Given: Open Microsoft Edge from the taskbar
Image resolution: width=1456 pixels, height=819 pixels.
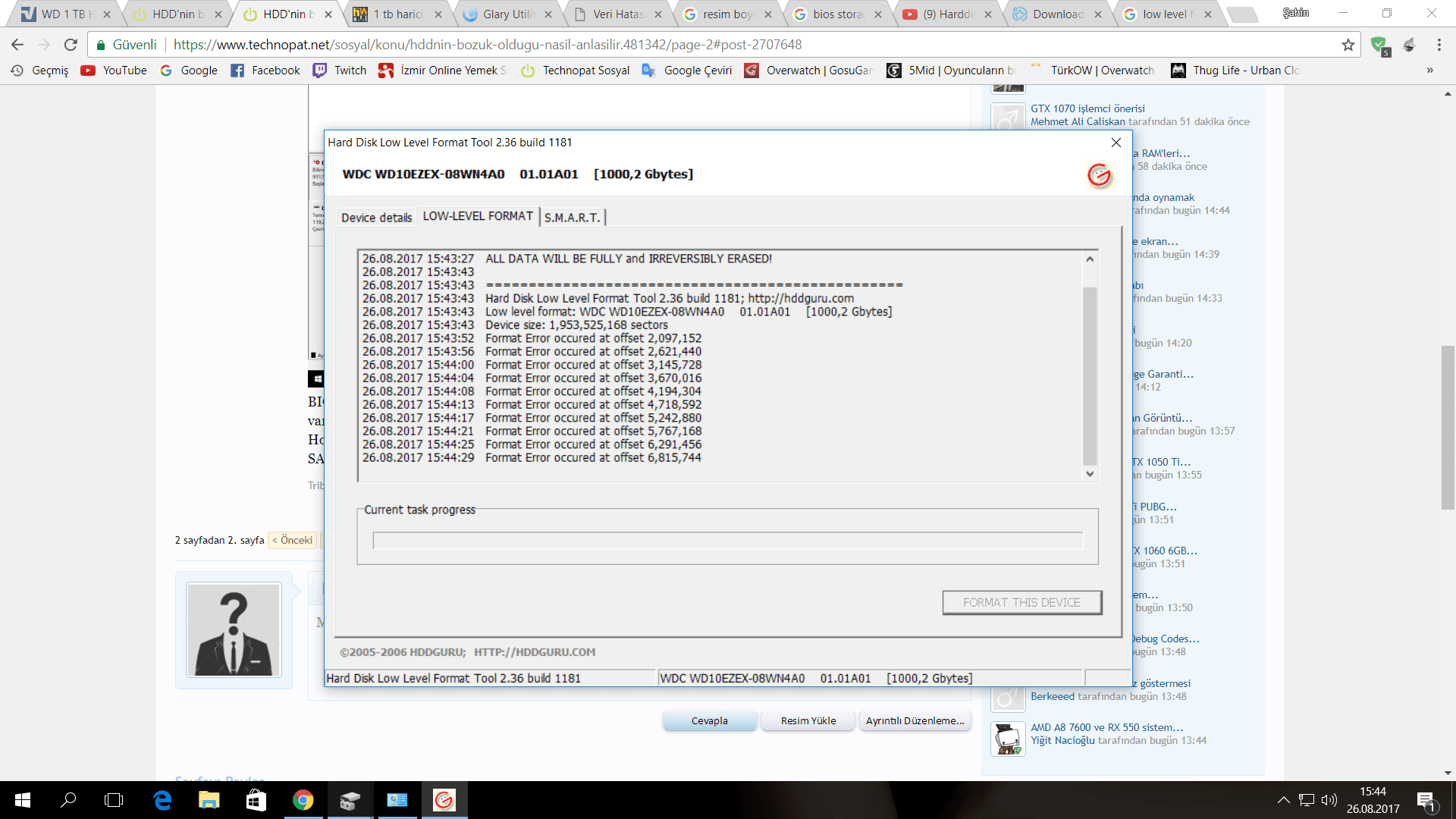Looking at the screenshot, I should pos(162,800).
